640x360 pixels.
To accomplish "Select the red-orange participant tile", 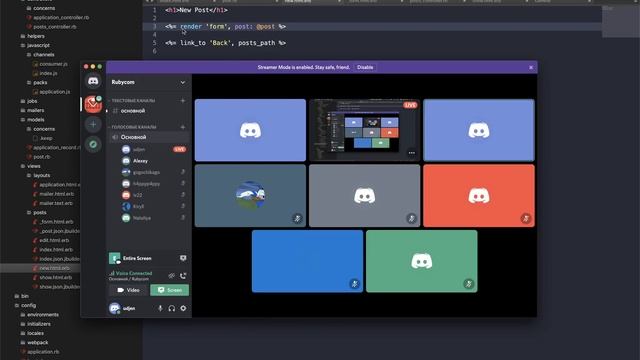I will pyautogui.click(x=479, y=196).
